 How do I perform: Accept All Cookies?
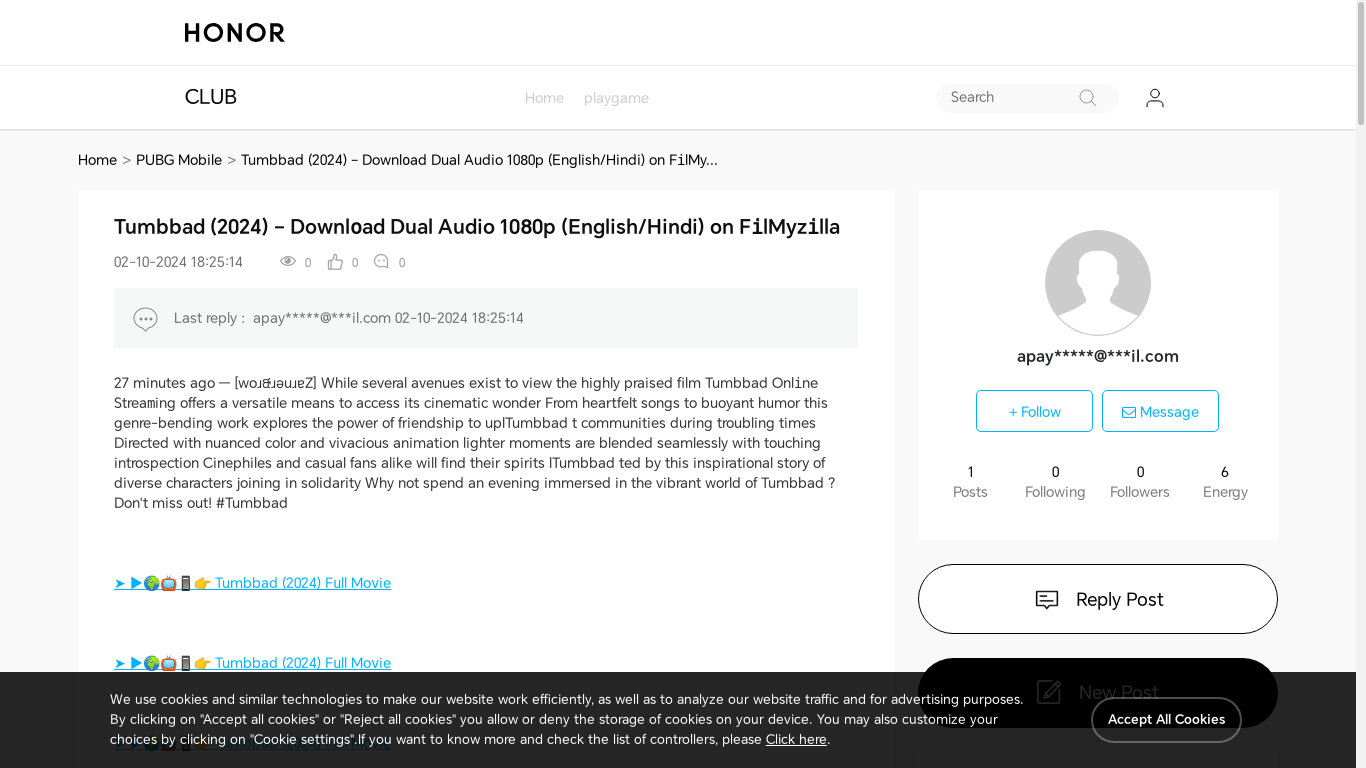click(x=1166, y=720)
